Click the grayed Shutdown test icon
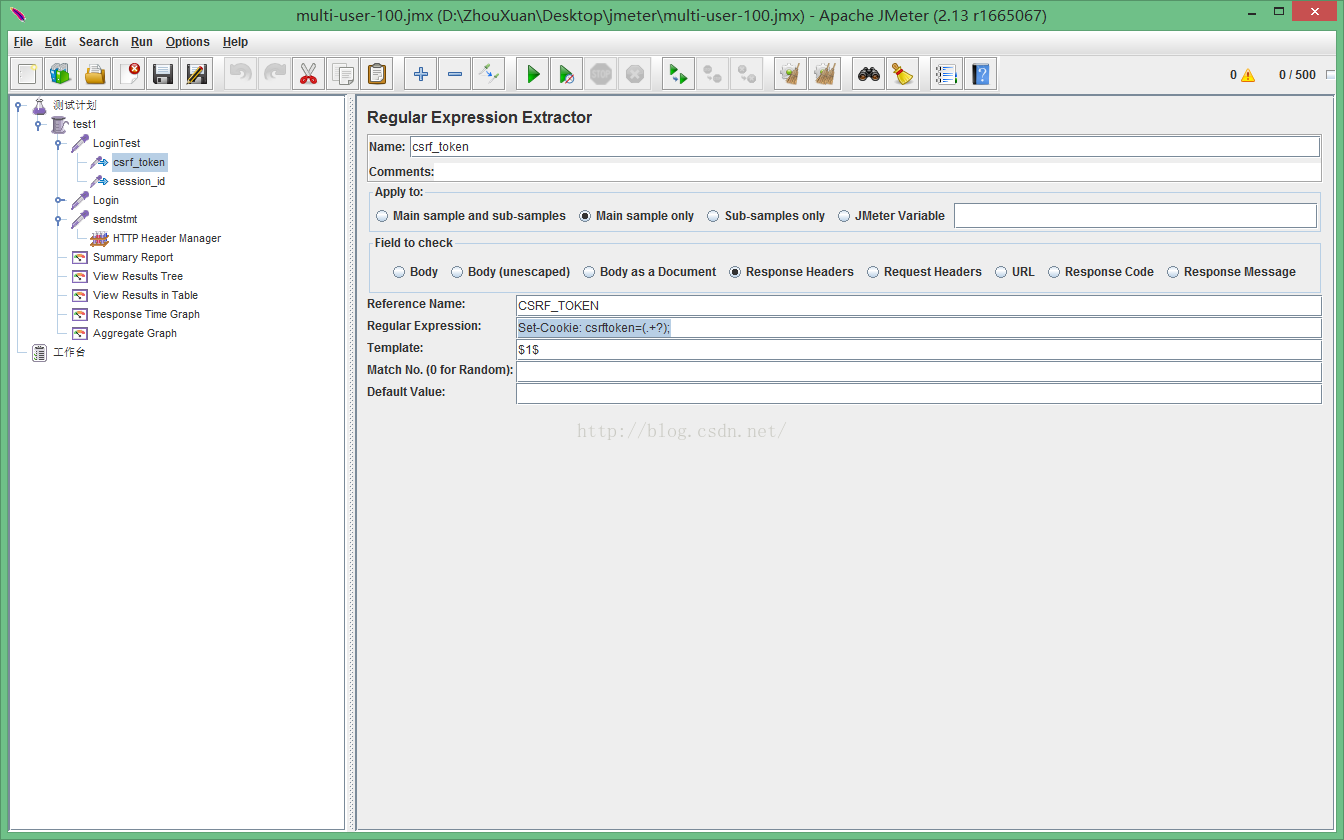Screen dimensions: 1344x840 point(635,74)
